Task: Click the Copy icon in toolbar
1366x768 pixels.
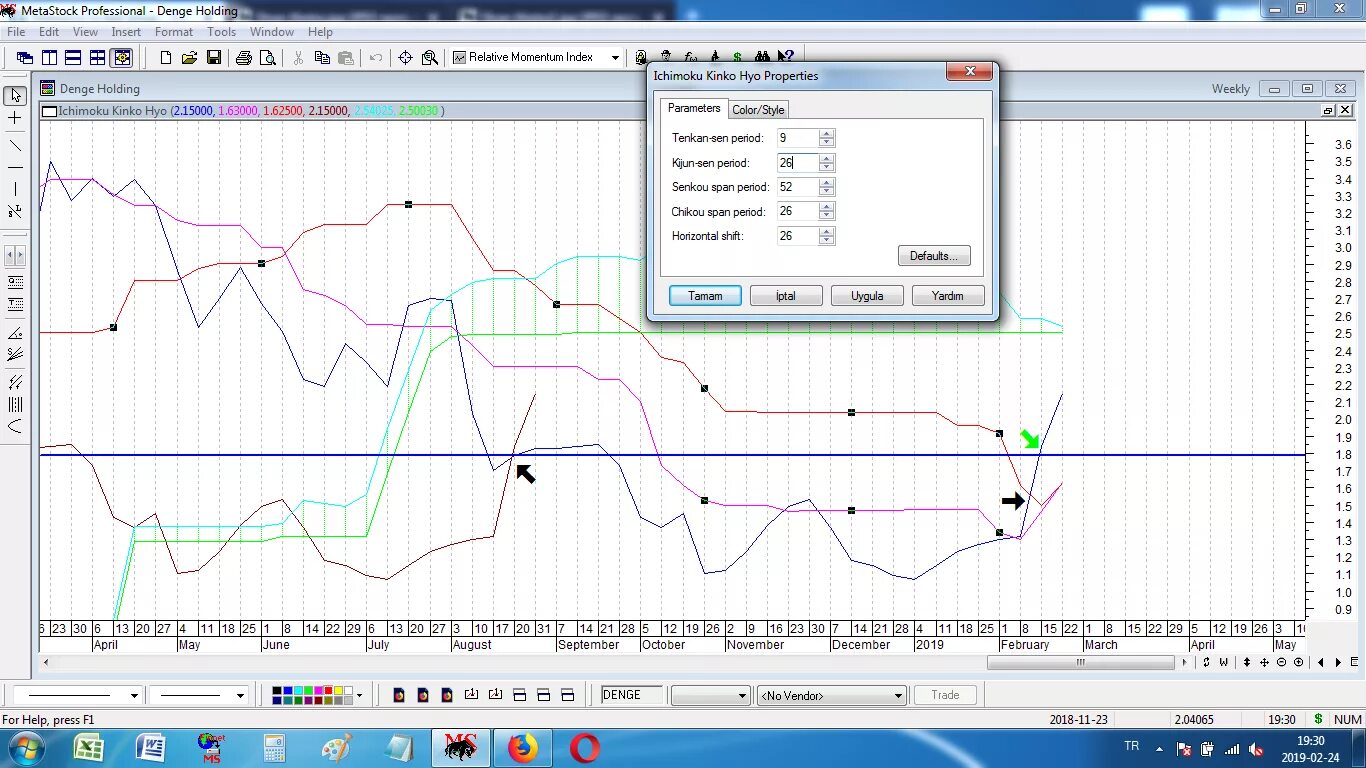Action: tap(322, 58)
